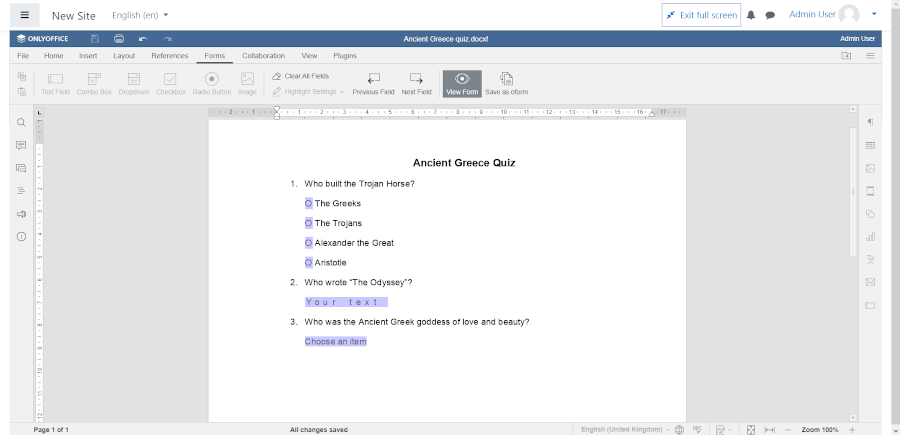Viewport: 900px width, 435px height.
Task: Click Exit full screen button
Action: click(700, 15)
